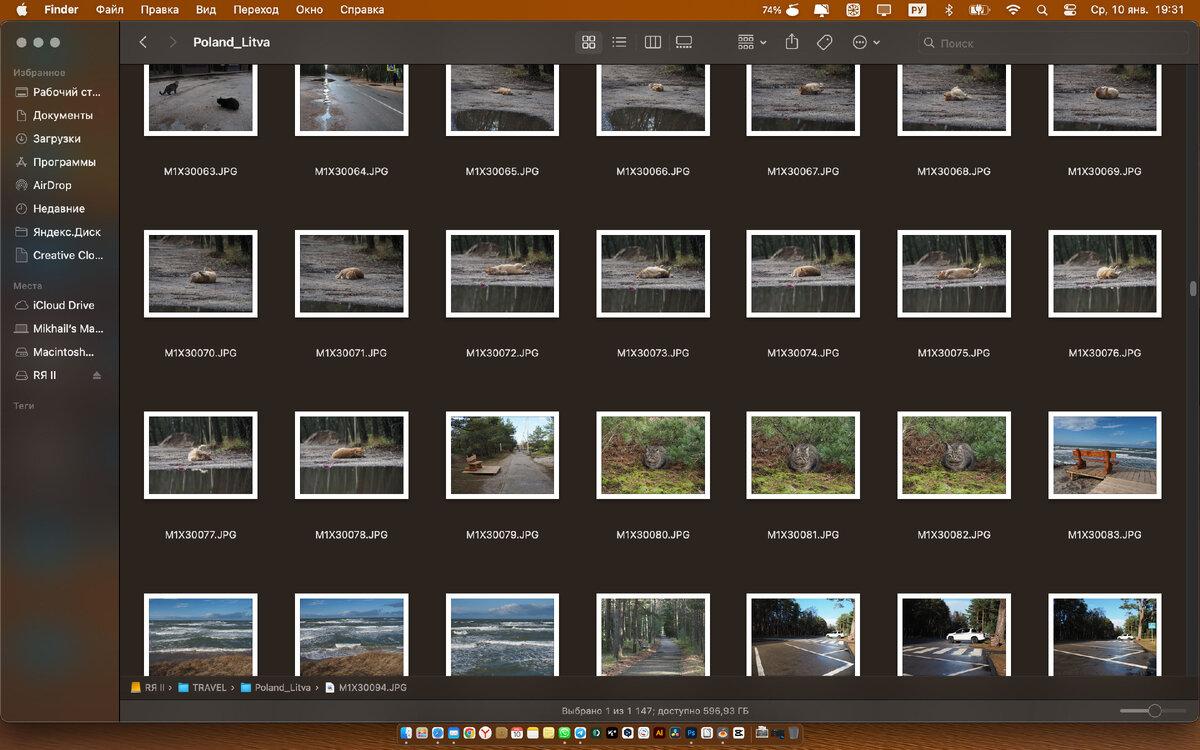The image size is (1200, 750).
Task: Adjust the icon size slider
Action: pos(1154,710)
